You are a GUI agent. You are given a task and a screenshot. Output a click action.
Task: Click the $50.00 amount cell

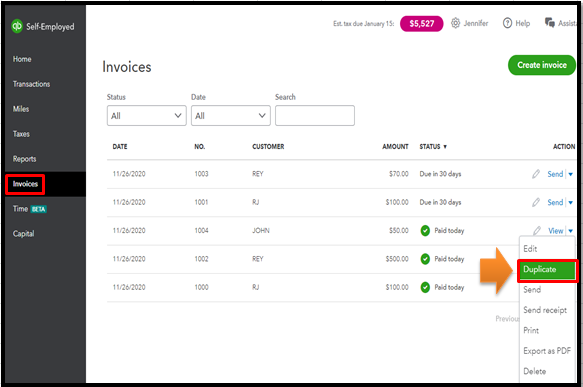[399, 230]
